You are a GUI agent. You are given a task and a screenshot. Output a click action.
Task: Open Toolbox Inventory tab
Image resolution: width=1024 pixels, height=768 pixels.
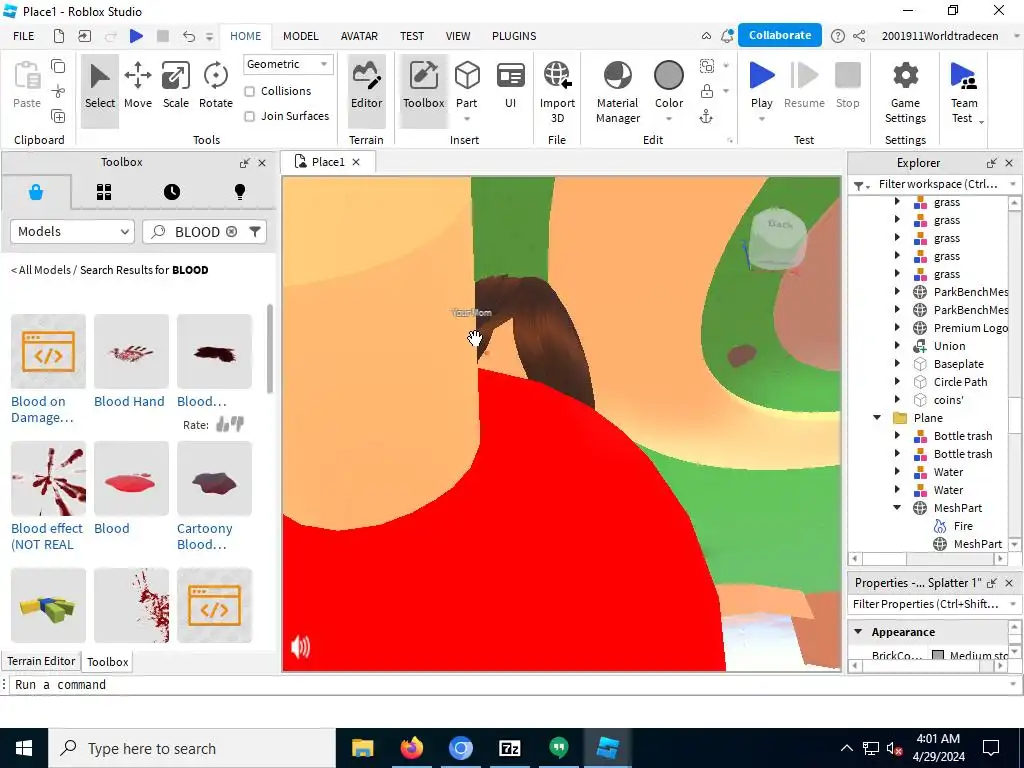104,192
